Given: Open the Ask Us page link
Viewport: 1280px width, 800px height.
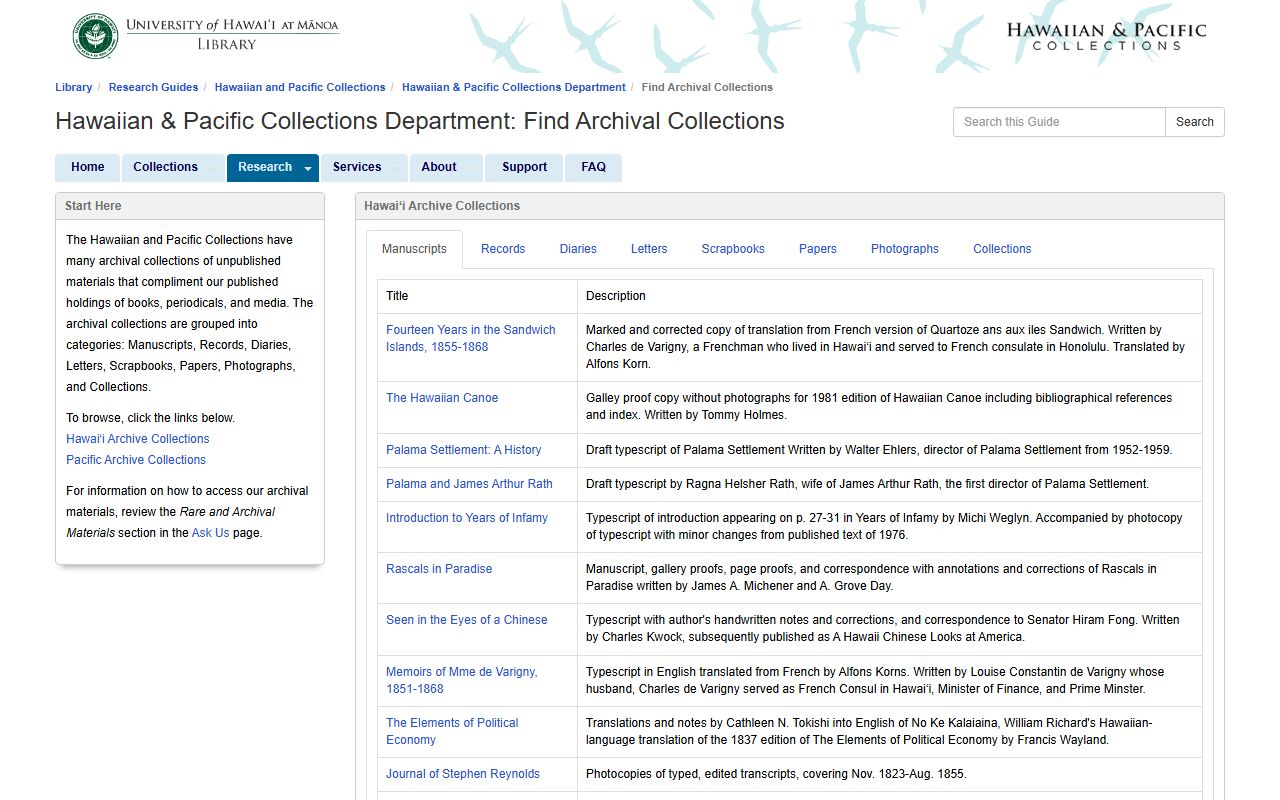Looking at the screenshot, I should coord(210,533).
